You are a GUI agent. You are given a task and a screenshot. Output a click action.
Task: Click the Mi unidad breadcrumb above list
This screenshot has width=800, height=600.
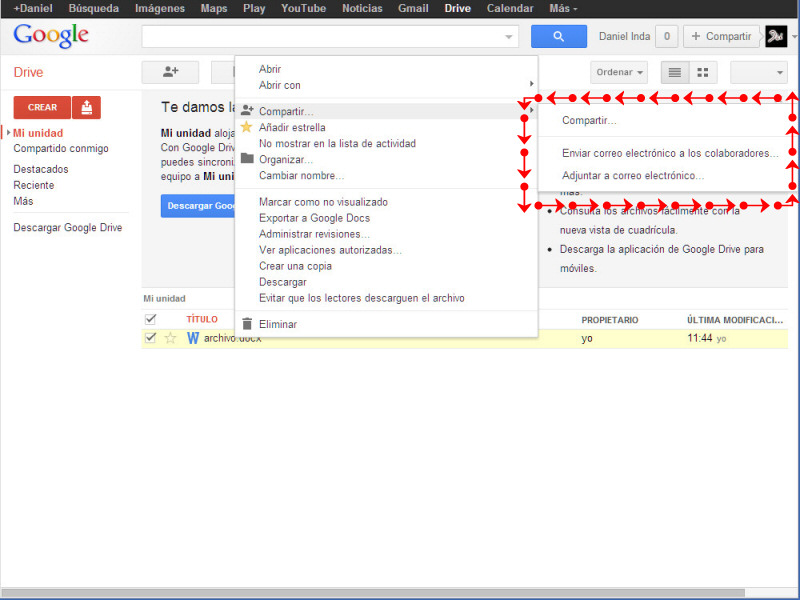(x=164, y=298)
